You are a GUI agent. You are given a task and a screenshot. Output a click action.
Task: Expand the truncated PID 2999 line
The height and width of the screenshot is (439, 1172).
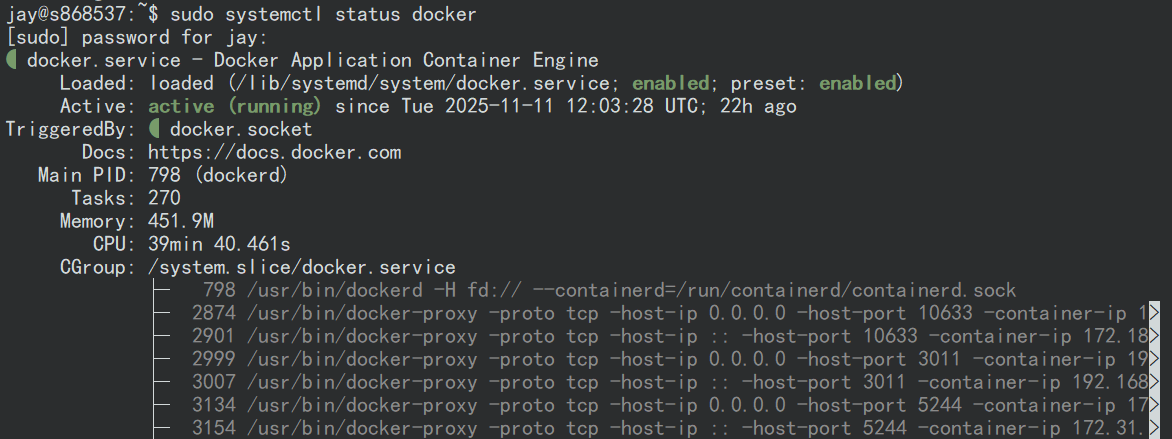tap(1153, 359)
